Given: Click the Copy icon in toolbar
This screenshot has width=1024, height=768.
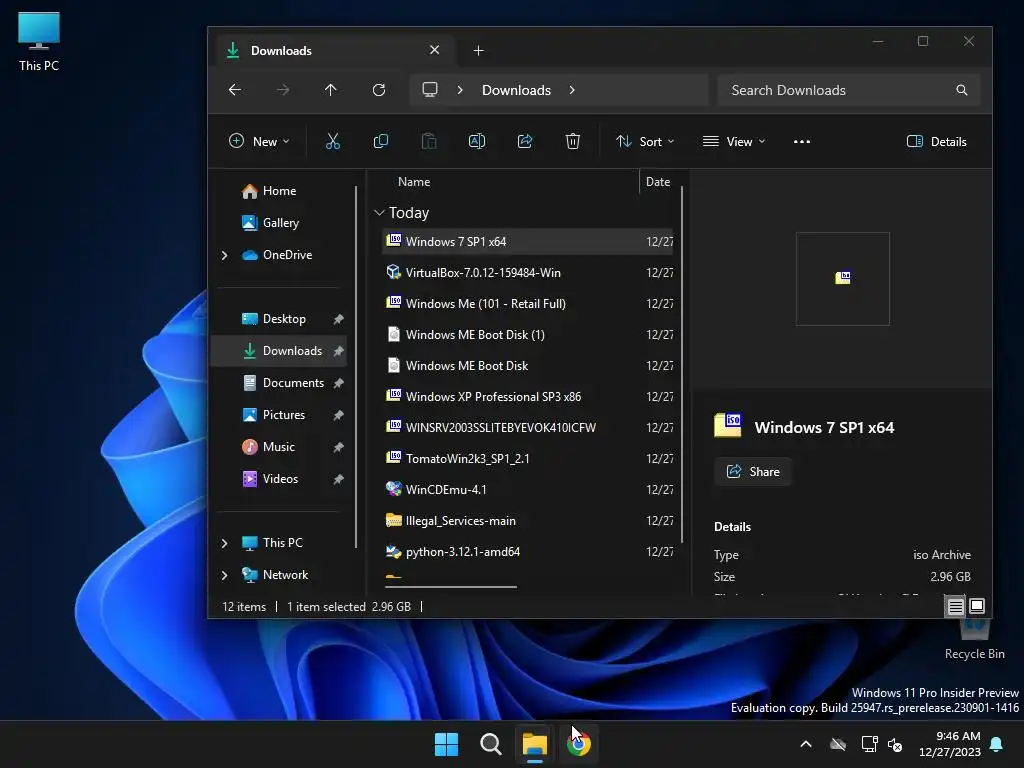Looking at the screenshot, I should click(381, 141).
